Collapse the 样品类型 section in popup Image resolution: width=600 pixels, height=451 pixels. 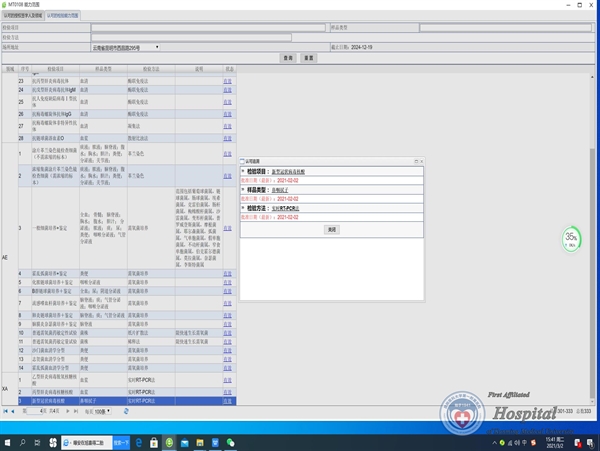click(x=243, y=189)
